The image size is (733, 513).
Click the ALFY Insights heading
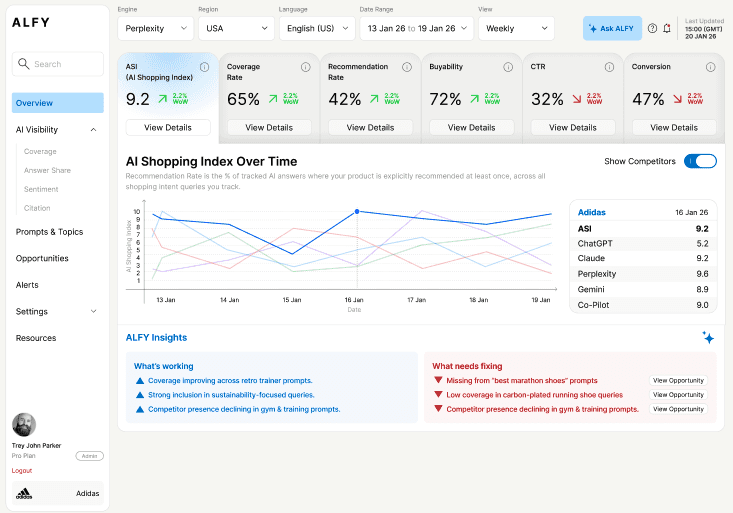click(x=156, y=338)
